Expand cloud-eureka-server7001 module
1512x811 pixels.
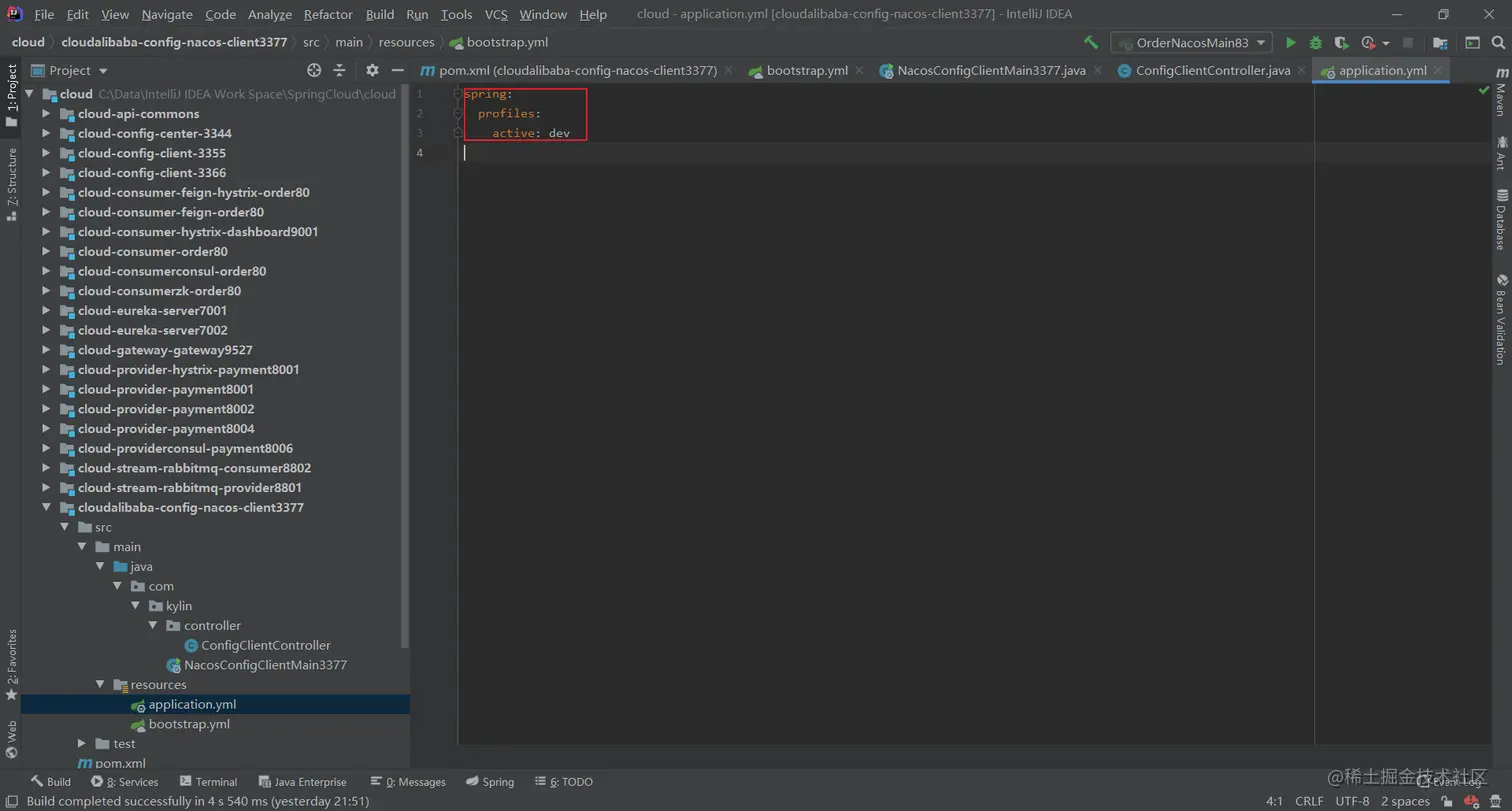(46, 310)
